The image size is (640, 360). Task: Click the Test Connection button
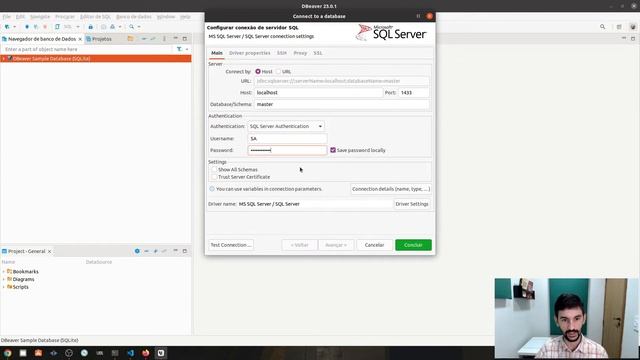(231, 245)
